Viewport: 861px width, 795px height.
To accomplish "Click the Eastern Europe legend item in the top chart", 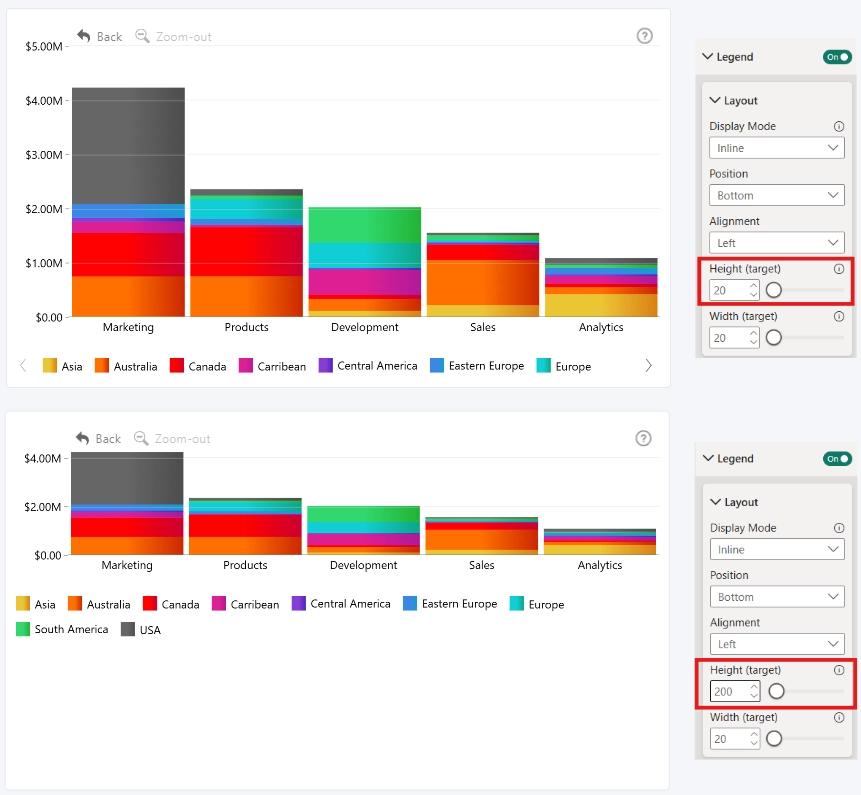I will [477, 366].
